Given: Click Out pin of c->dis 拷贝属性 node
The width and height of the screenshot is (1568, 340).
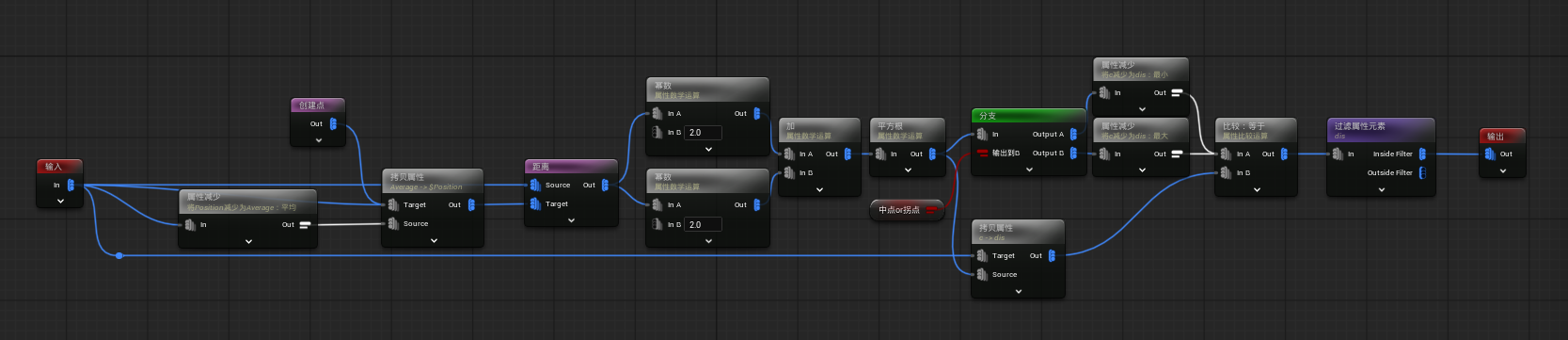Looking at the screenshot, I should coord(1052,255).
